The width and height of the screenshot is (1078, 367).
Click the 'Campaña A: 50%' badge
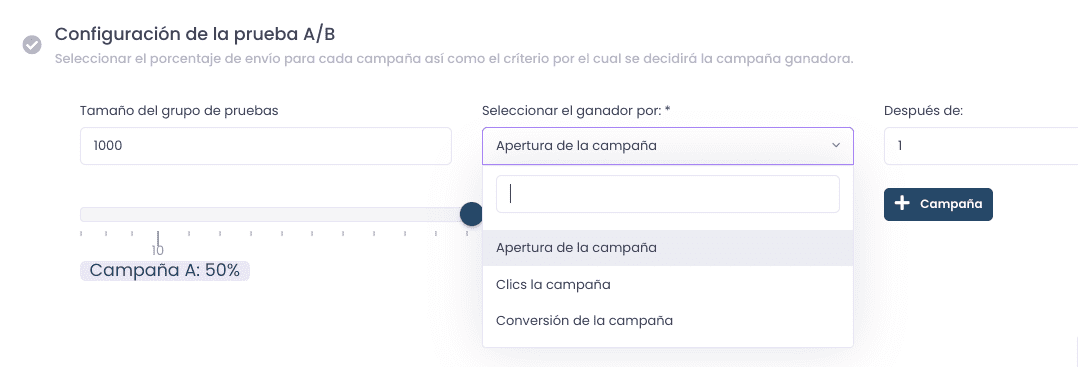point(165,271)
